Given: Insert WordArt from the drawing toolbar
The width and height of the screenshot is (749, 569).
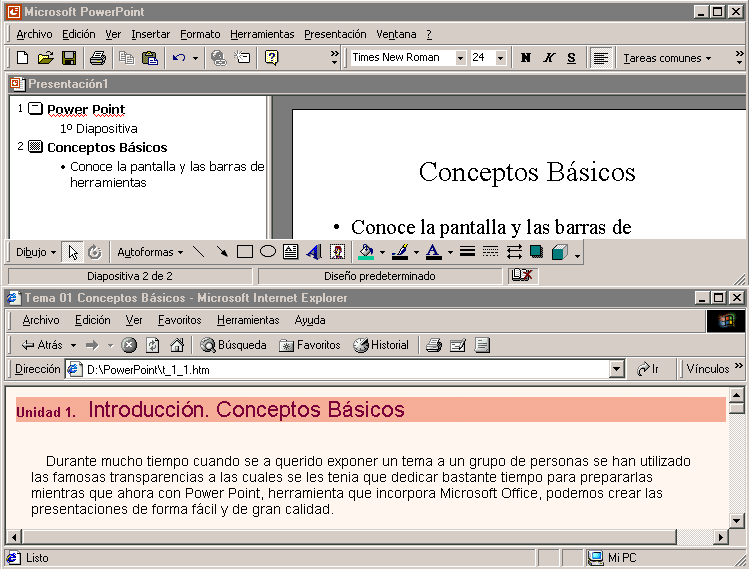Looking at the screenshot, I should tap(314, 252).
